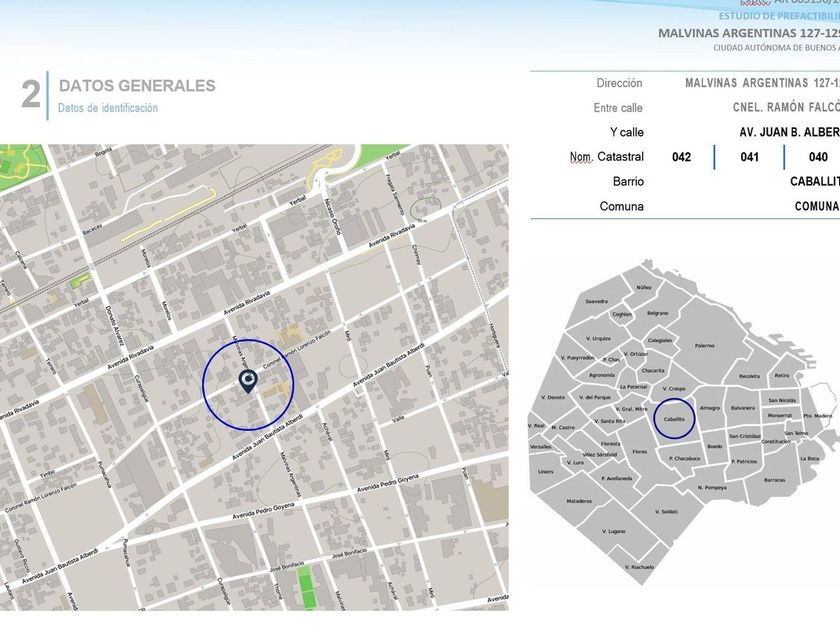
Task: Click the Liniers neighborhood label
Action: coord(545,472)
